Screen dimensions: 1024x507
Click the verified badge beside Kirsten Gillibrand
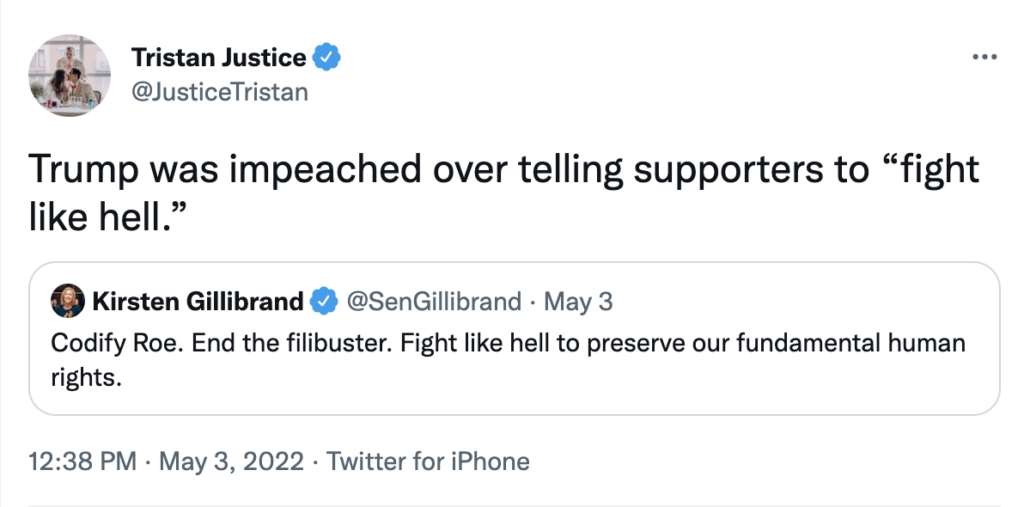[x=324, y=301]
